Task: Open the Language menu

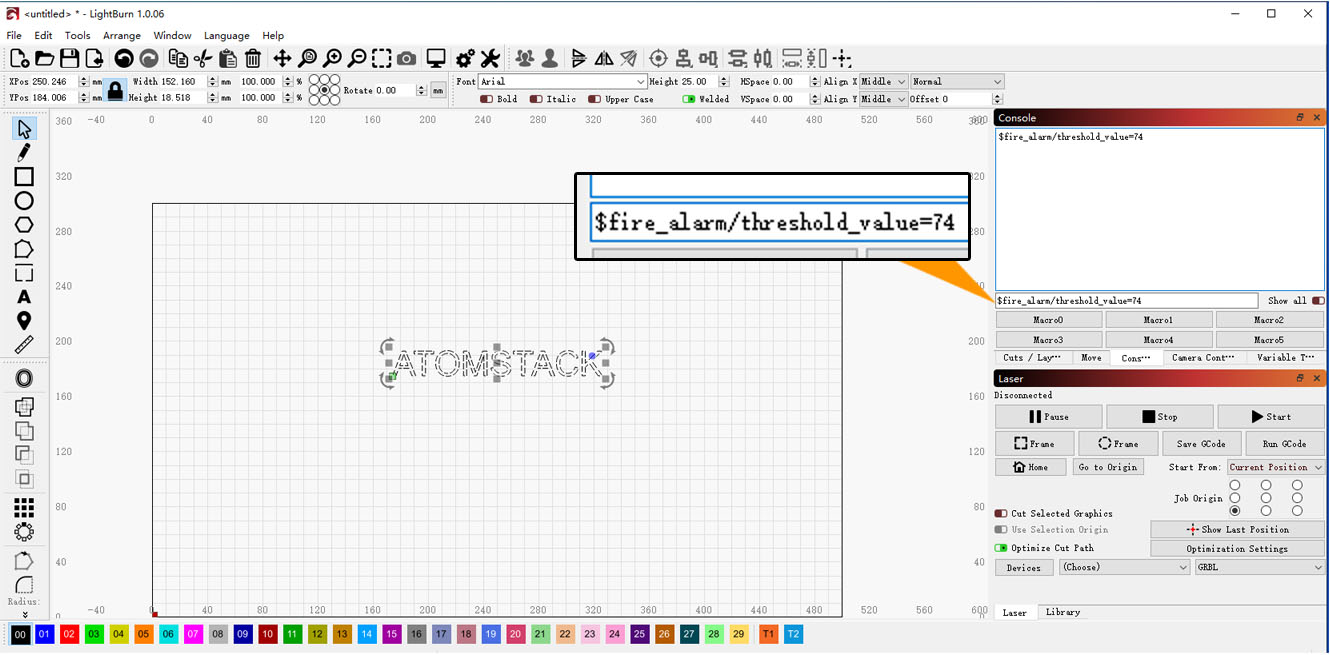Action: (x=227, y=35)
